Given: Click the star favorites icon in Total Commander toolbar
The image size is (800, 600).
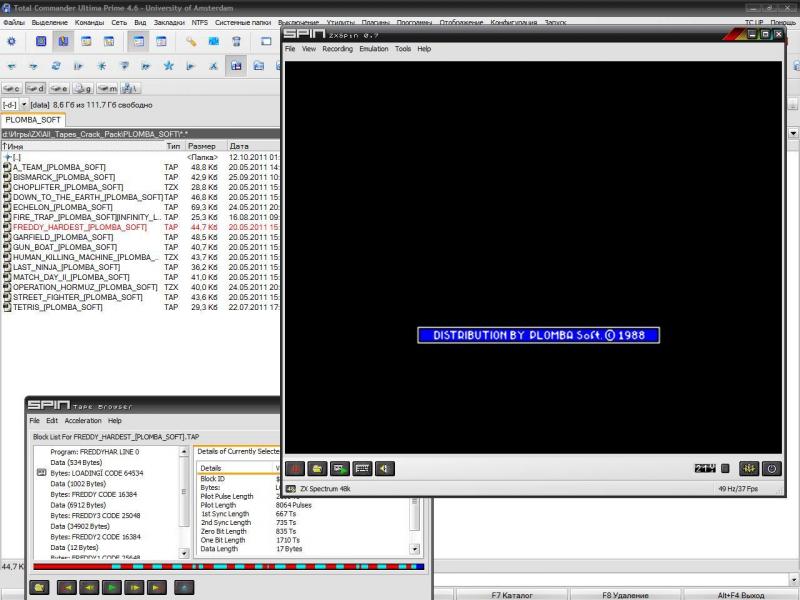Looking at the screenshot, I should pyautogui.click(x=168, y=66).
